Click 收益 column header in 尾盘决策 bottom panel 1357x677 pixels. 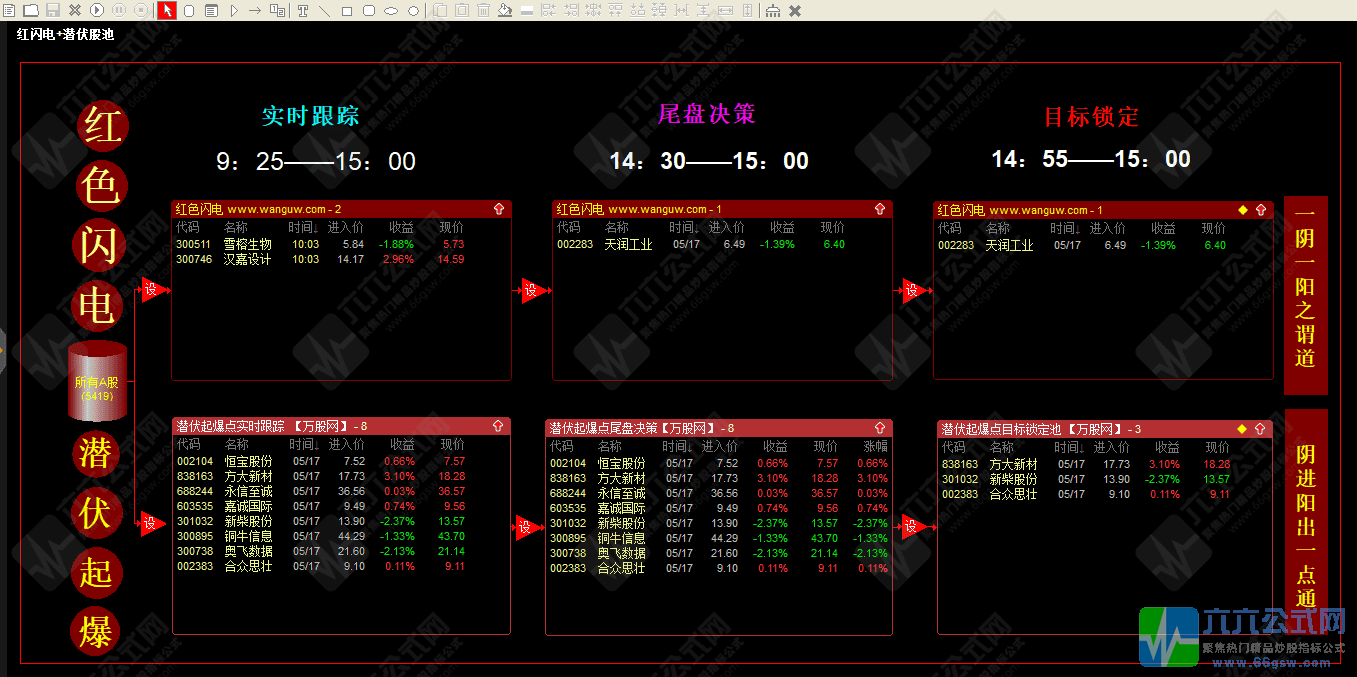775,446
